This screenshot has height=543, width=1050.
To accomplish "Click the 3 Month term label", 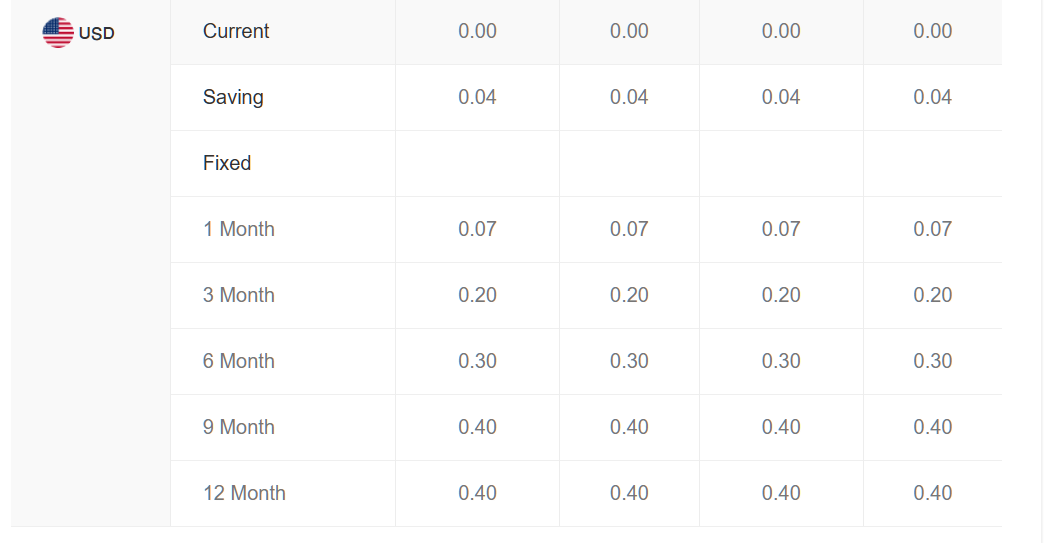I will pos(239,295).
